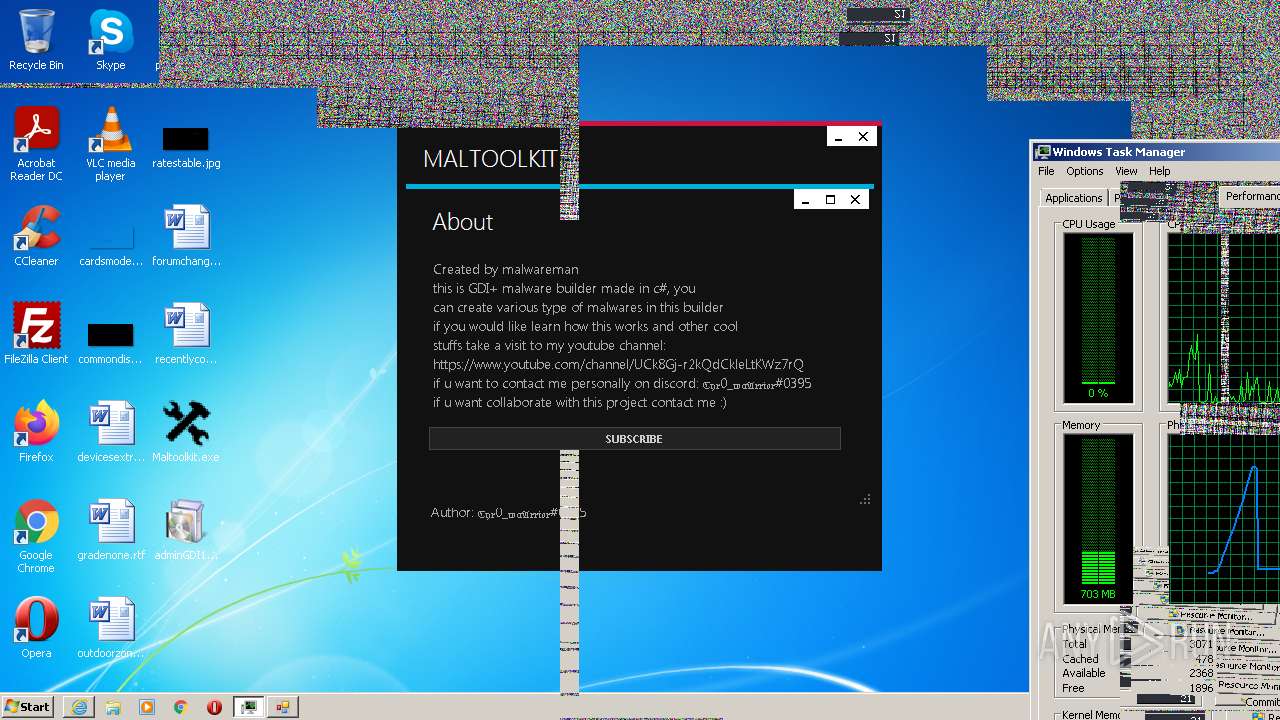Minimize the main Maltoolkit window
The width and height of the screenshot is (1280, 720).
click(839, 137)
